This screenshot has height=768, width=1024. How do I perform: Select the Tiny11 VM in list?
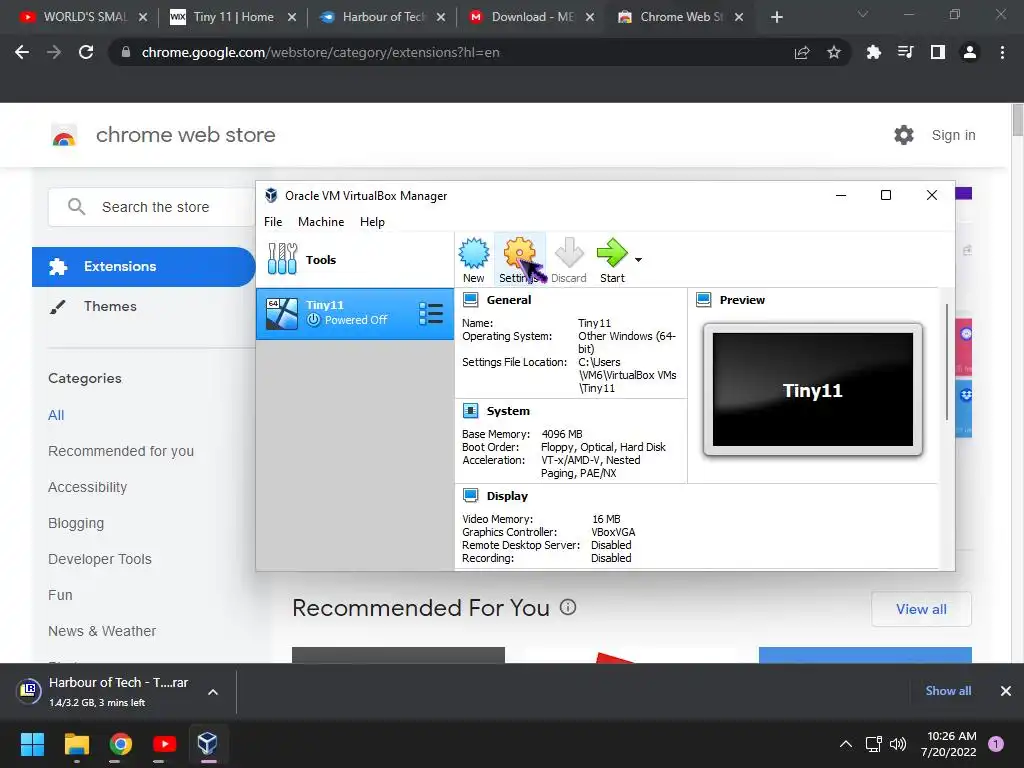(x=355, y=313)
